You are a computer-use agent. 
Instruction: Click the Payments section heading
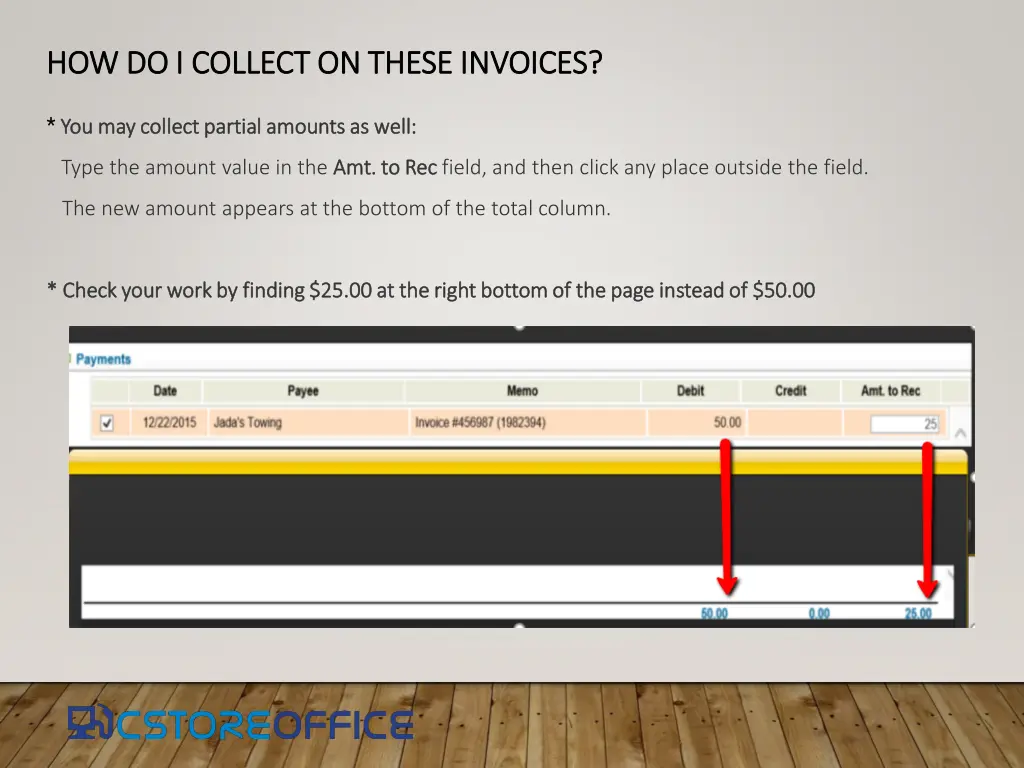tap(103, 359)
